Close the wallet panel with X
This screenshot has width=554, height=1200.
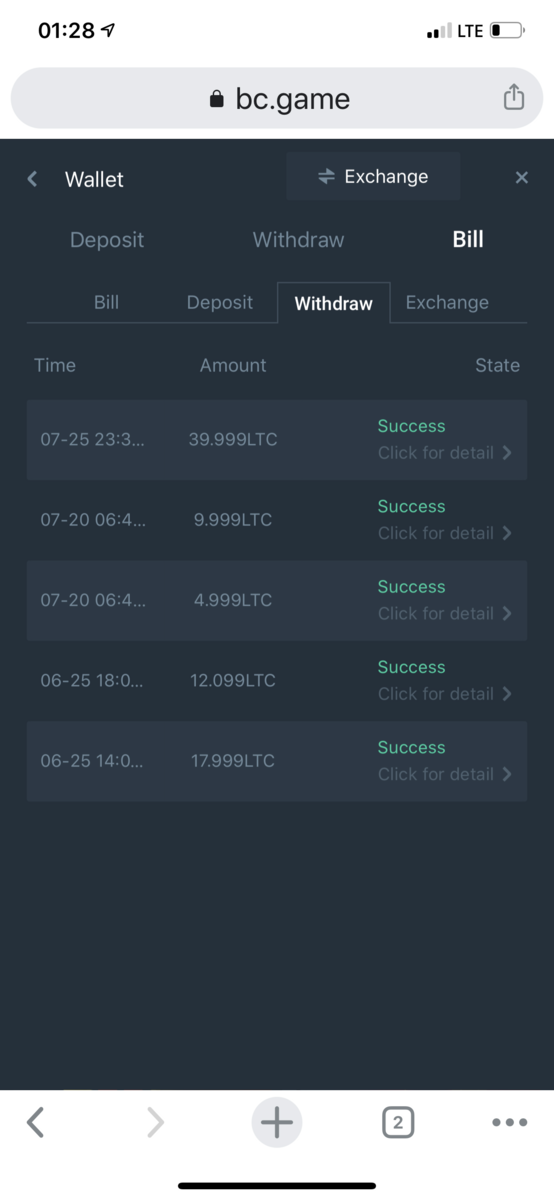click(521, 178)
